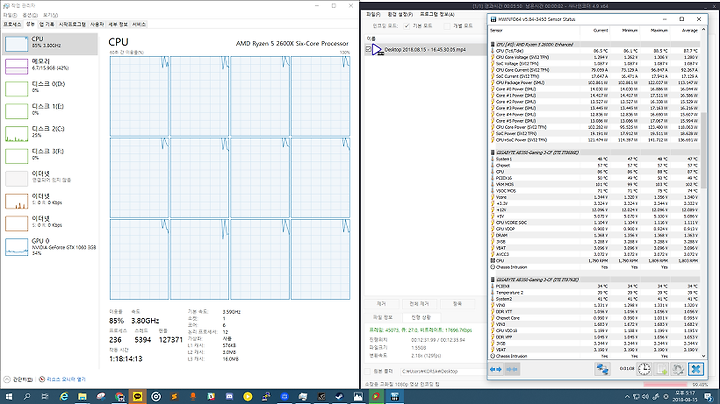Select Disk 0 (D:) in sidebar

tap(50, 89)
